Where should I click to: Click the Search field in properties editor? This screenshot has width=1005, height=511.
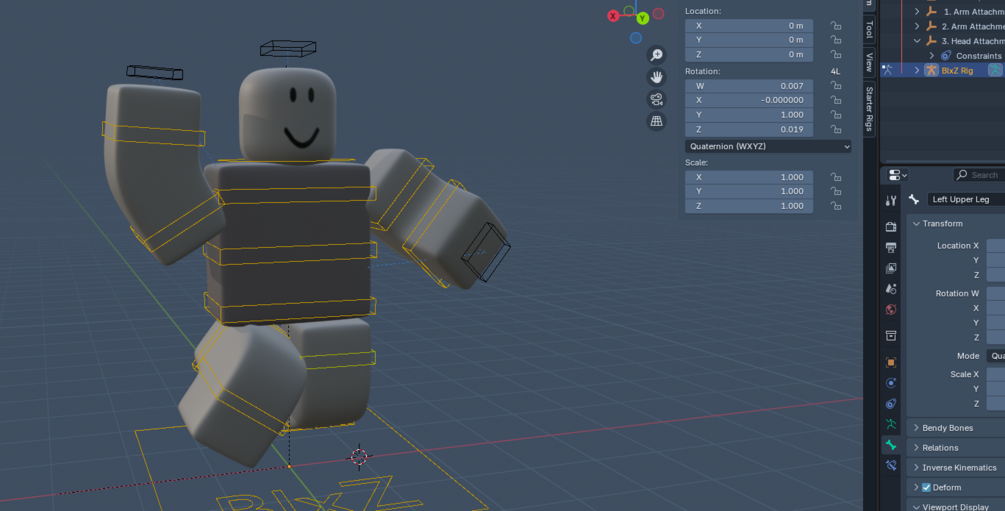tap(979, 175)
